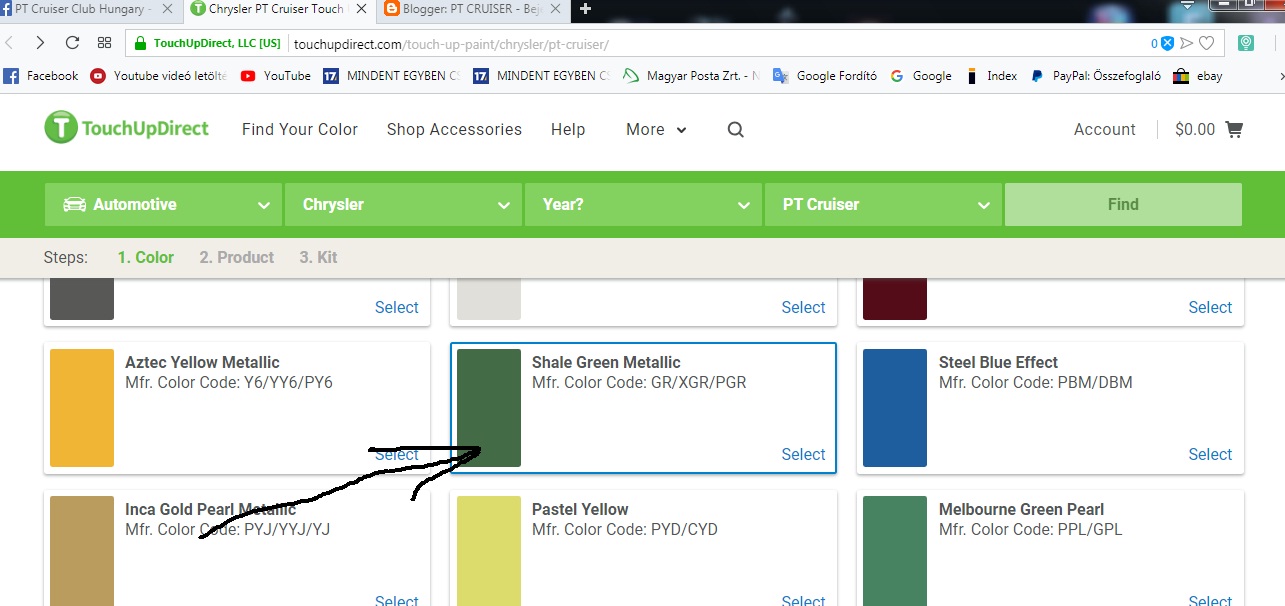Click the $0.00 cart total

pyautogui.click(x=1195, y=129)
